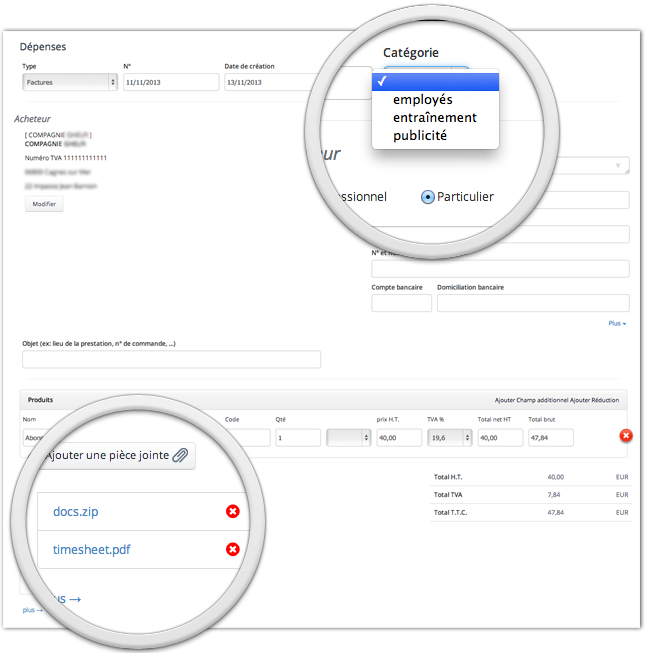The height and width of the screenshot is (653, 648).
Task: Remove the timesheet.pdf attachment
Action: tap(232, 549)
